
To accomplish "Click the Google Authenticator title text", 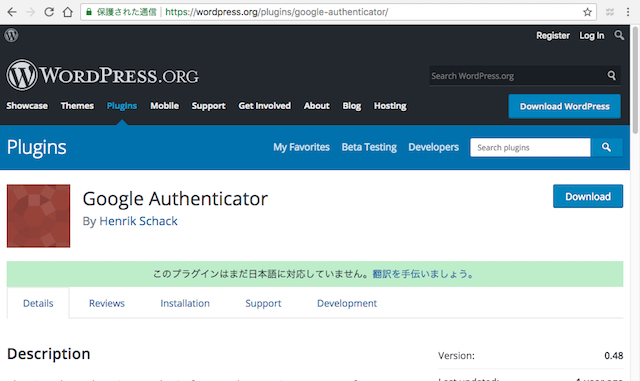I will 175,199.
